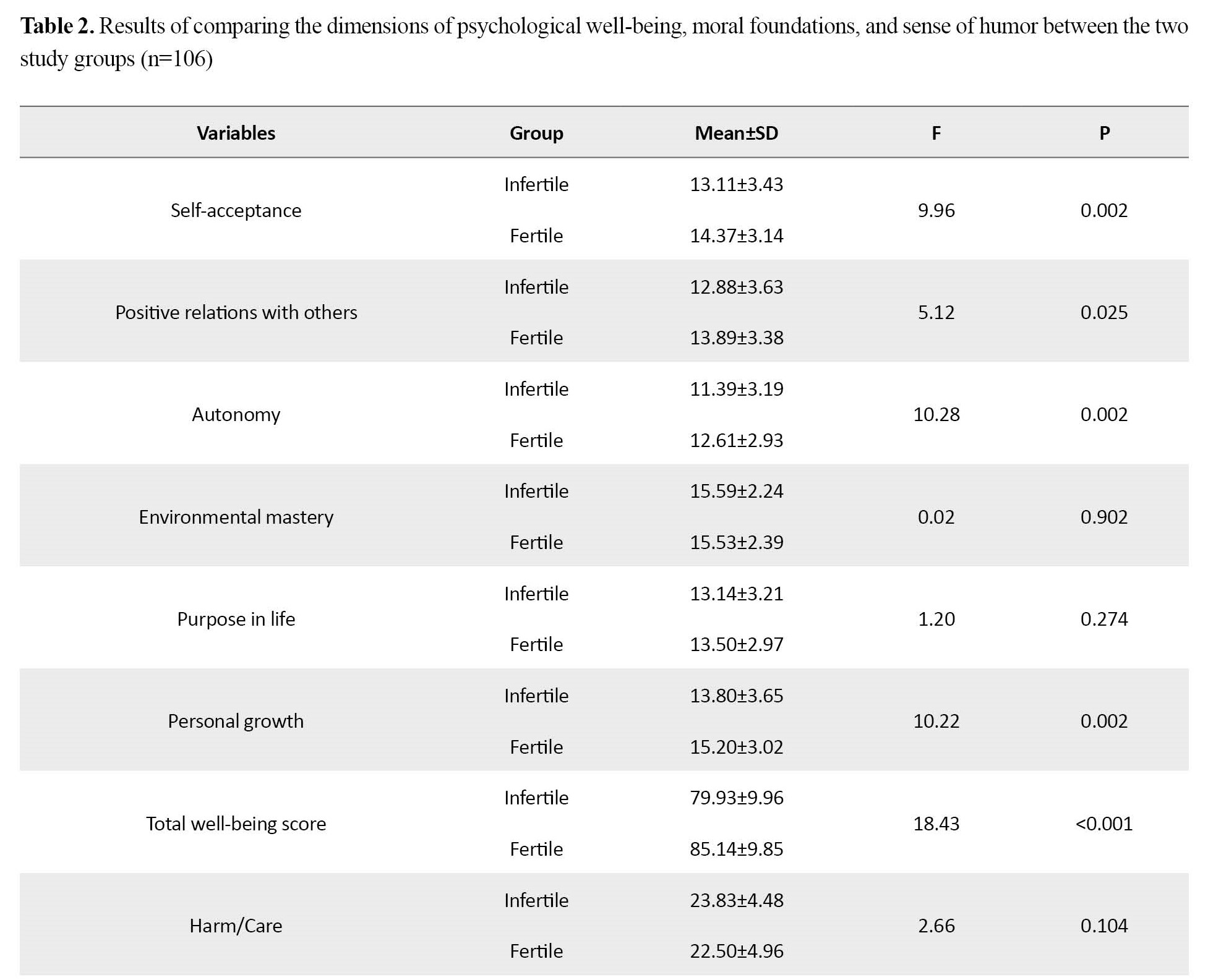The width and height of the screenshot is (1208, 980).
Task: Click the "Personal growth" variable cell
Action: pos(236,721)
